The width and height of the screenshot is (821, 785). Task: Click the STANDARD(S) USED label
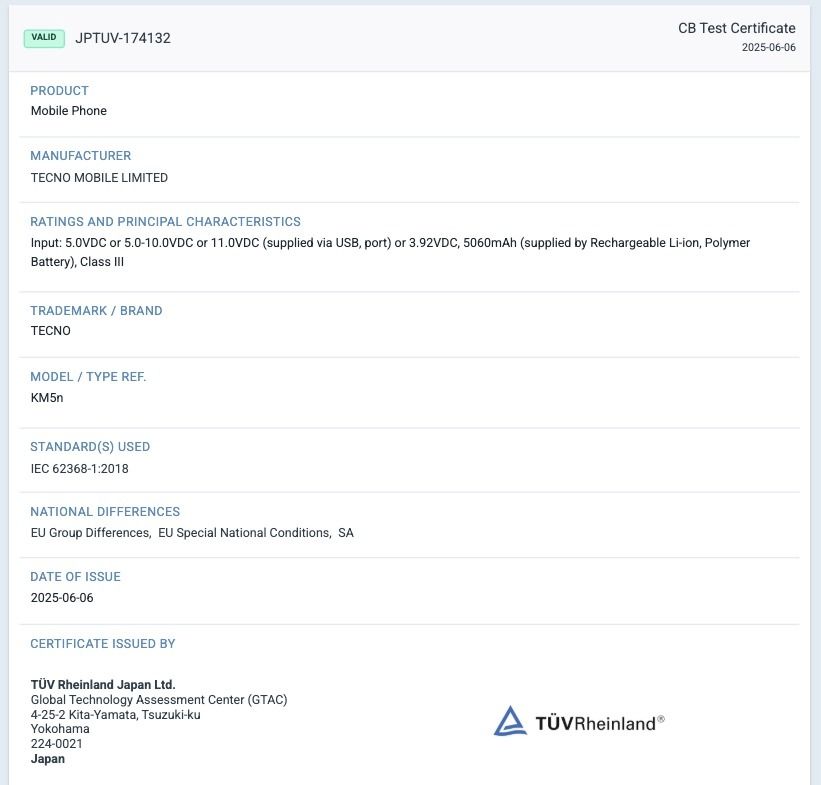click(x=90, y=447)
